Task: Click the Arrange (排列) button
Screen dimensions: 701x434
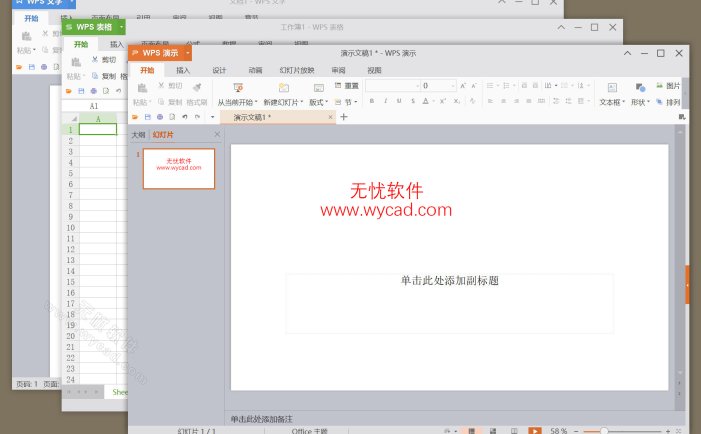Action: [668, 102]
